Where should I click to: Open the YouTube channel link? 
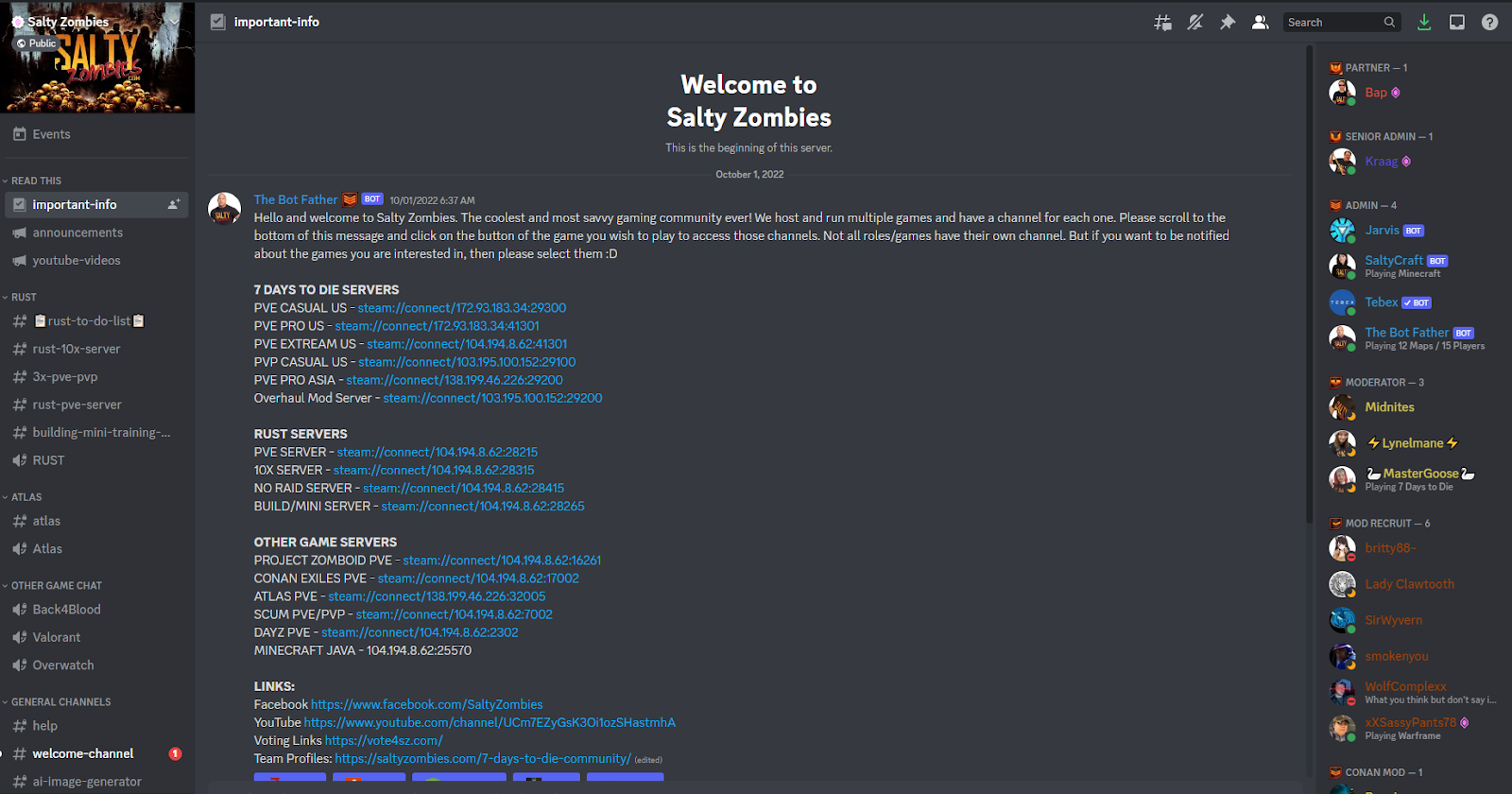click(x=490, y=722)
